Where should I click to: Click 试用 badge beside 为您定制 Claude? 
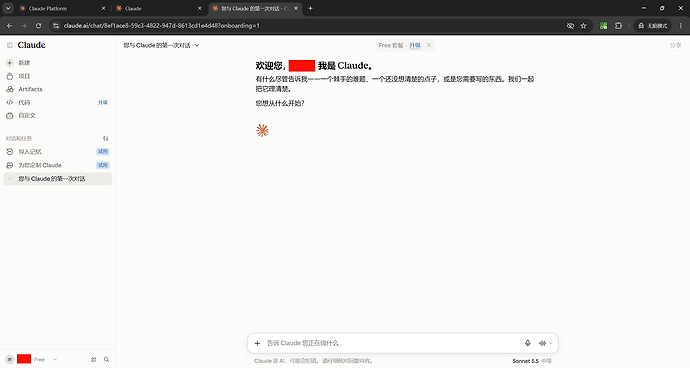click(103, 165)
